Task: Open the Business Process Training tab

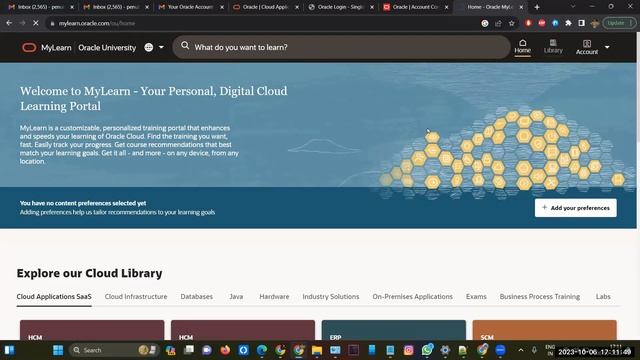Action: click(x=540, y=297)
